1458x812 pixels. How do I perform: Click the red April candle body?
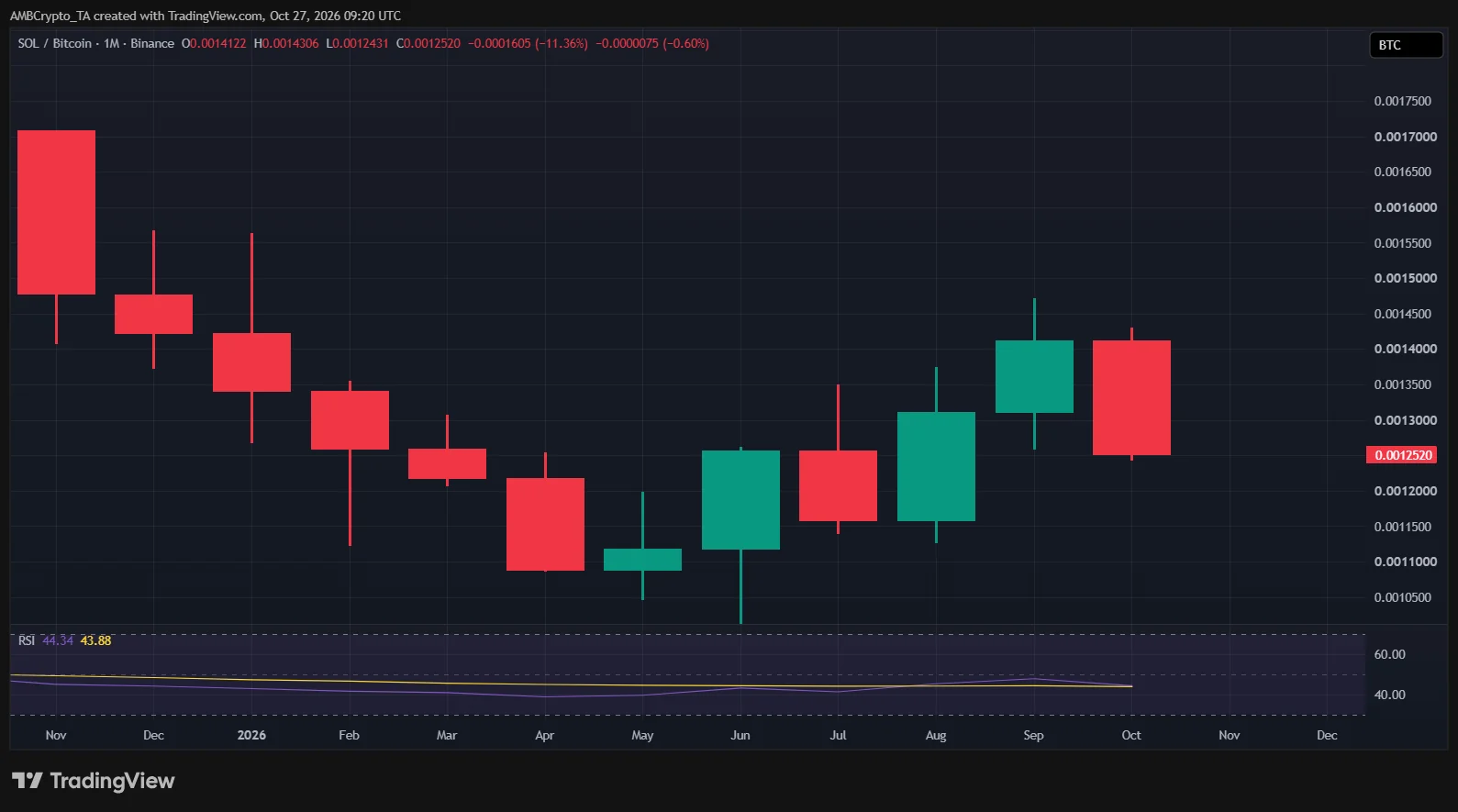coord(545,524)
